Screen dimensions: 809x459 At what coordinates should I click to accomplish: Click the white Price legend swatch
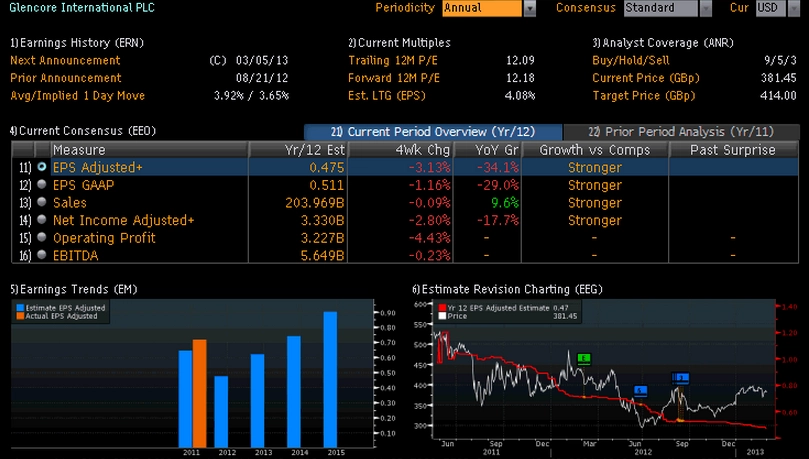442,316
